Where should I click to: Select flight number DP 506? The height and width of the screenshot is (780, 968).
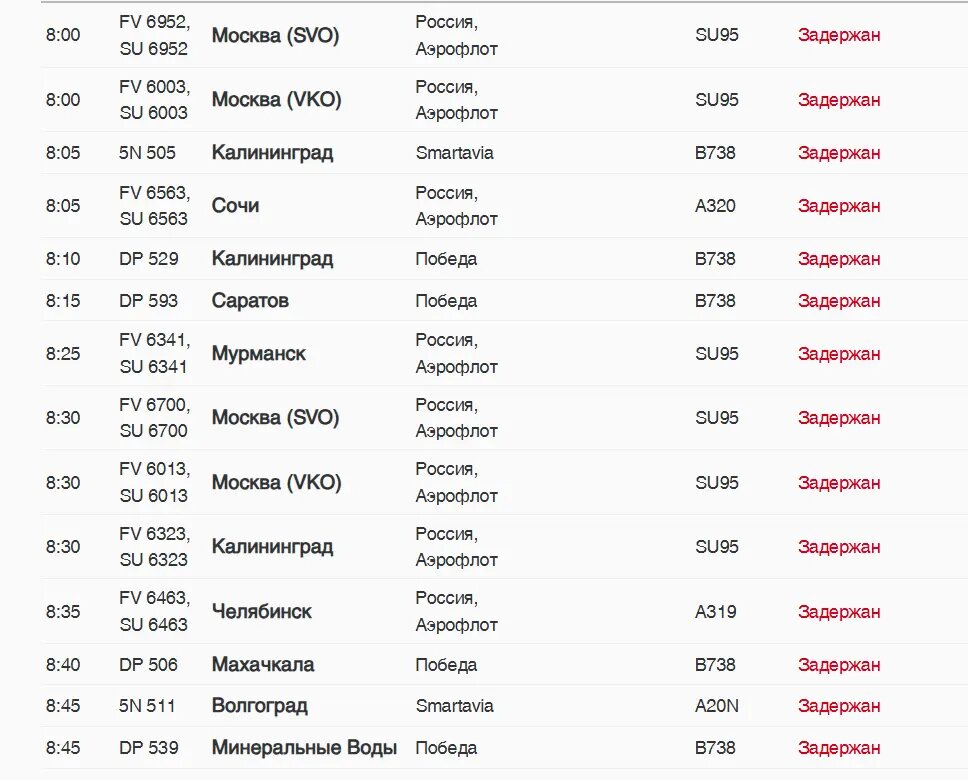click(x=148, y=665)
